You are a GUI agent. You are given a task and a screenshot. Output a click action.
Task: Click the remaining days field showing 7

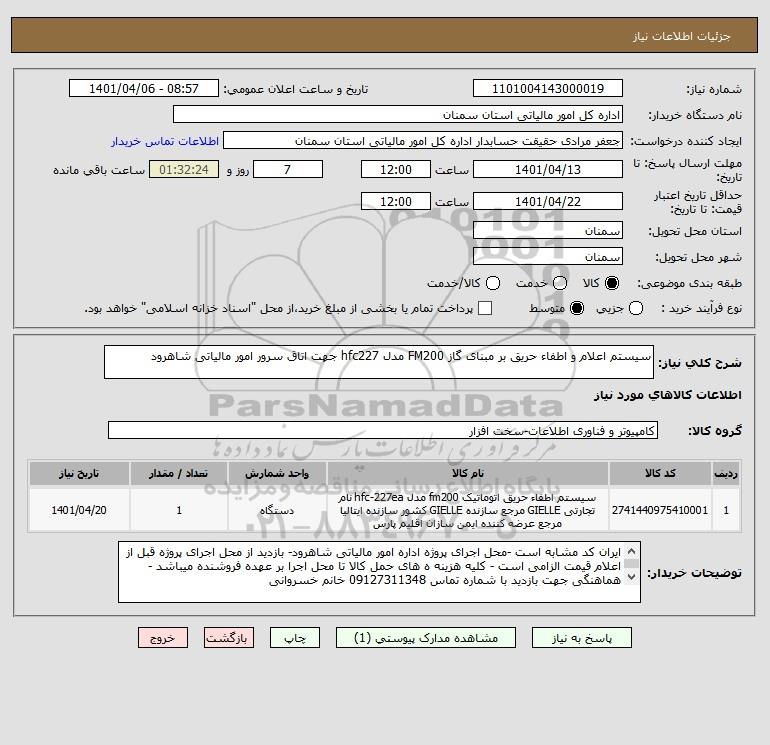pos(288,169)
